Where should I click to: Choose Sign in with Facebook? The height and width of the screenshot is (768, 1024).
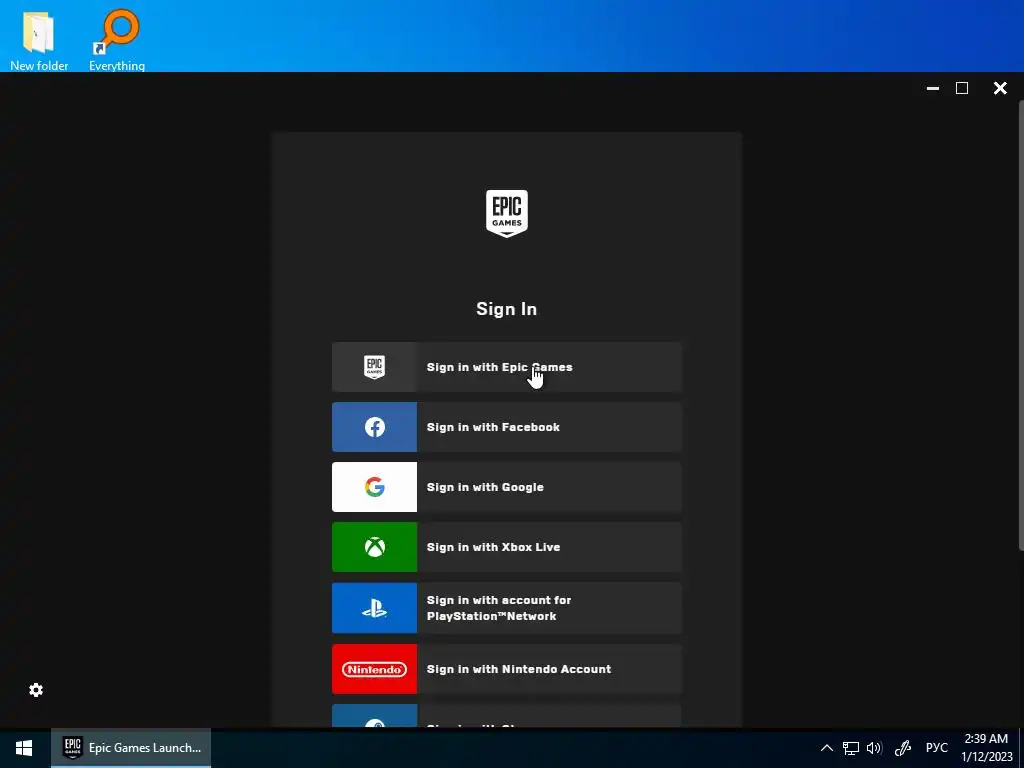point(507,427)
